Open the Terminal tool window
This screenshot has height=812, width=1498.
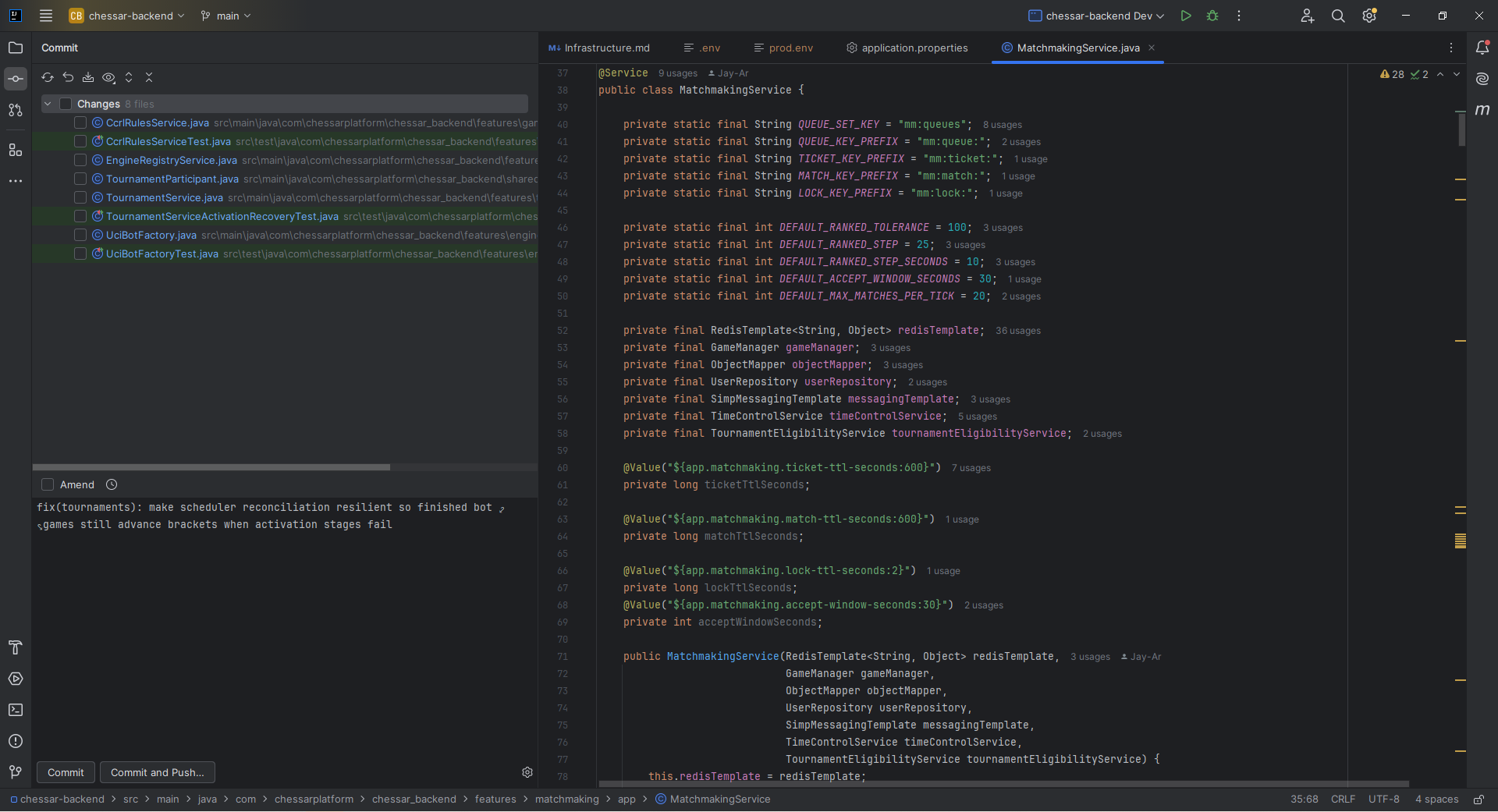[x=16, y=710]
